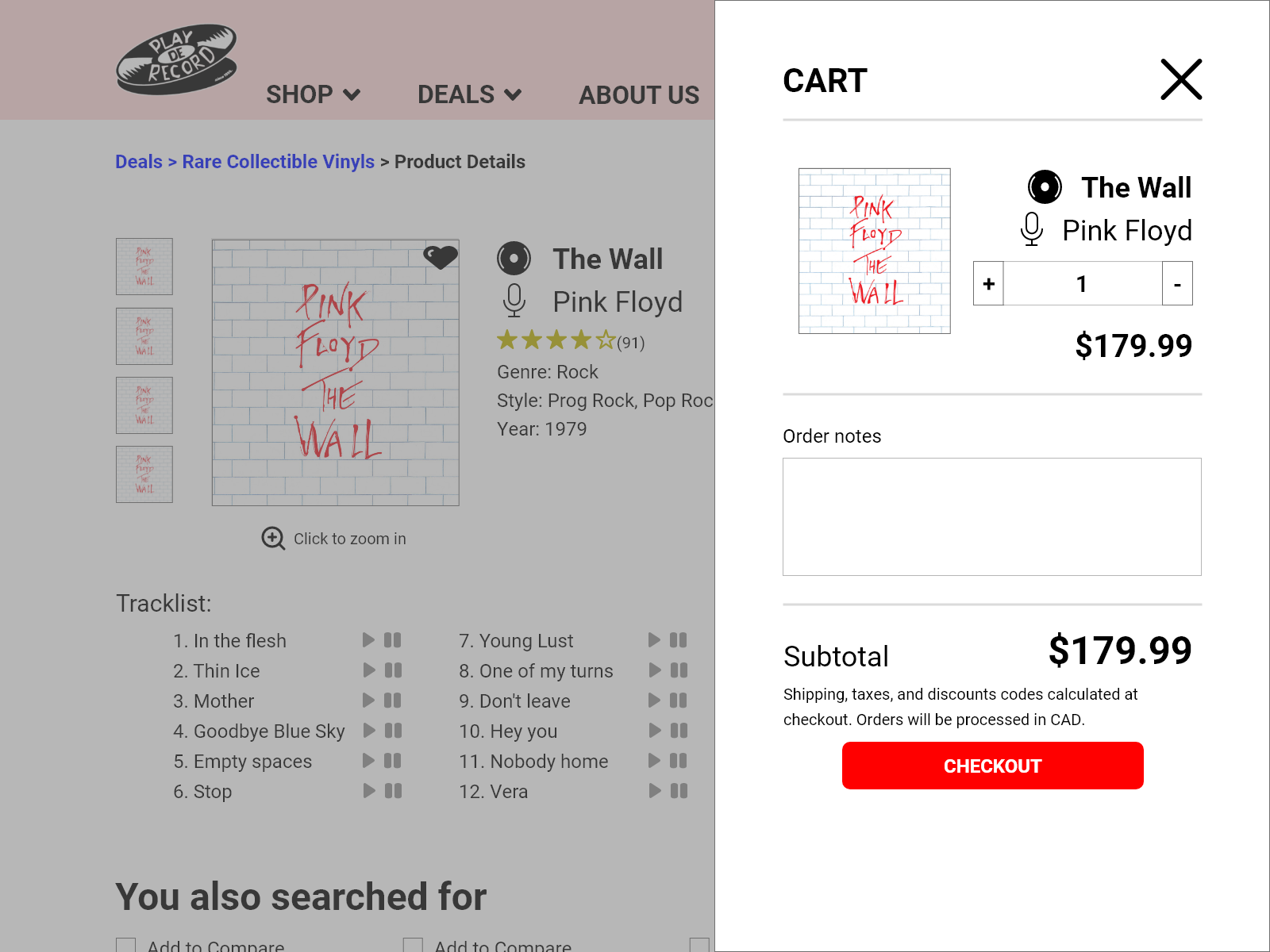Increase cart quantity with plus button

(989, 283)
